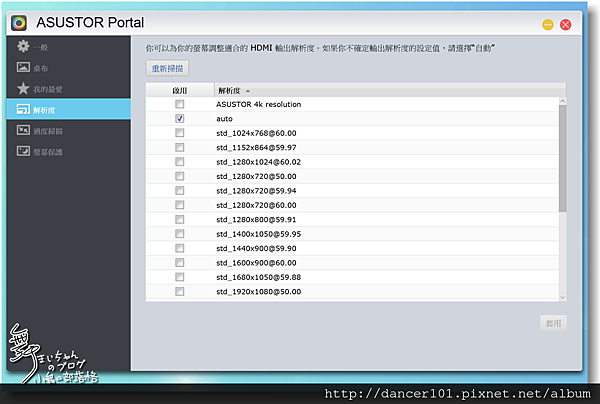Click the 套用 apply button
This screenshot has width=600, height=404.
553,323
